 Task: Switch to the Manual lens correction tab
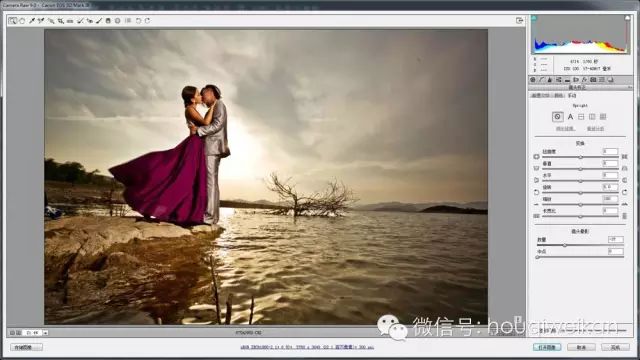pos(572,96)
